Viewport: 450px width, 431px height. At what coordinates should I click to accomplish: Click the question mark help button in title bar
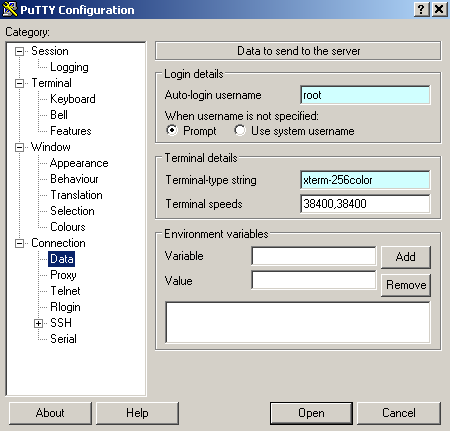tap(421, 9)
